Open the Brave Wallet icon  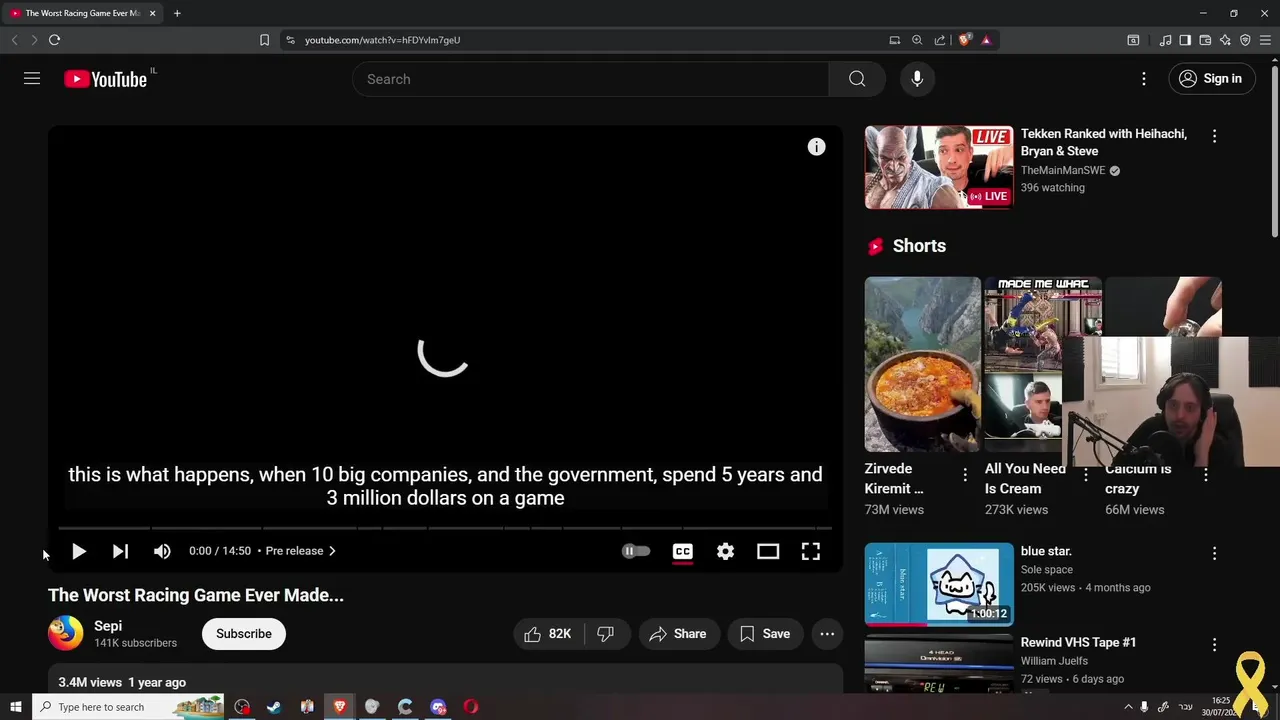tap(1205, 40)
